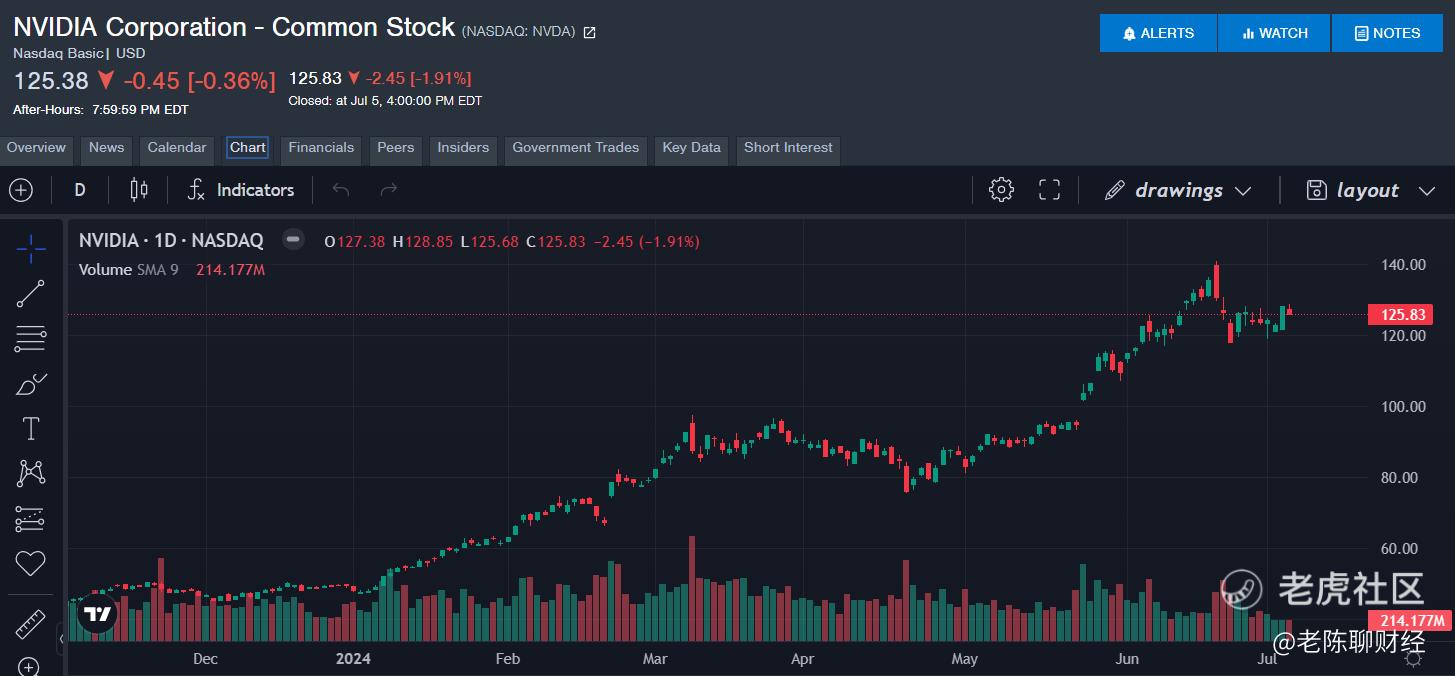The width and height of the screenshot is (1455, 676).
Task: Select the ruler measure tool
Action: click(x=30, y=625)
